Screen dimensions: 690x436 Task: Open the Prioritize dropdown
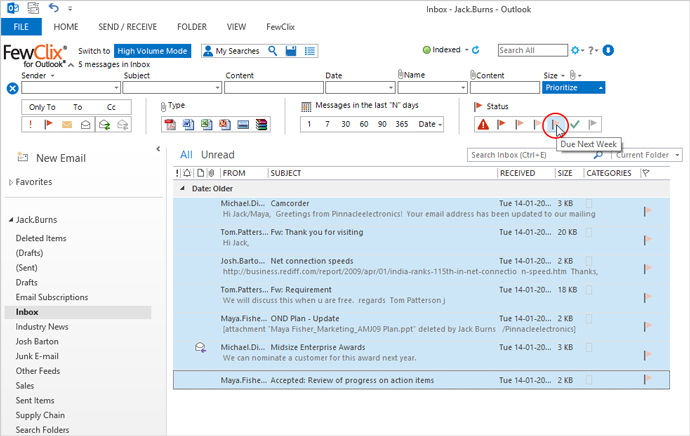point(574,88)
